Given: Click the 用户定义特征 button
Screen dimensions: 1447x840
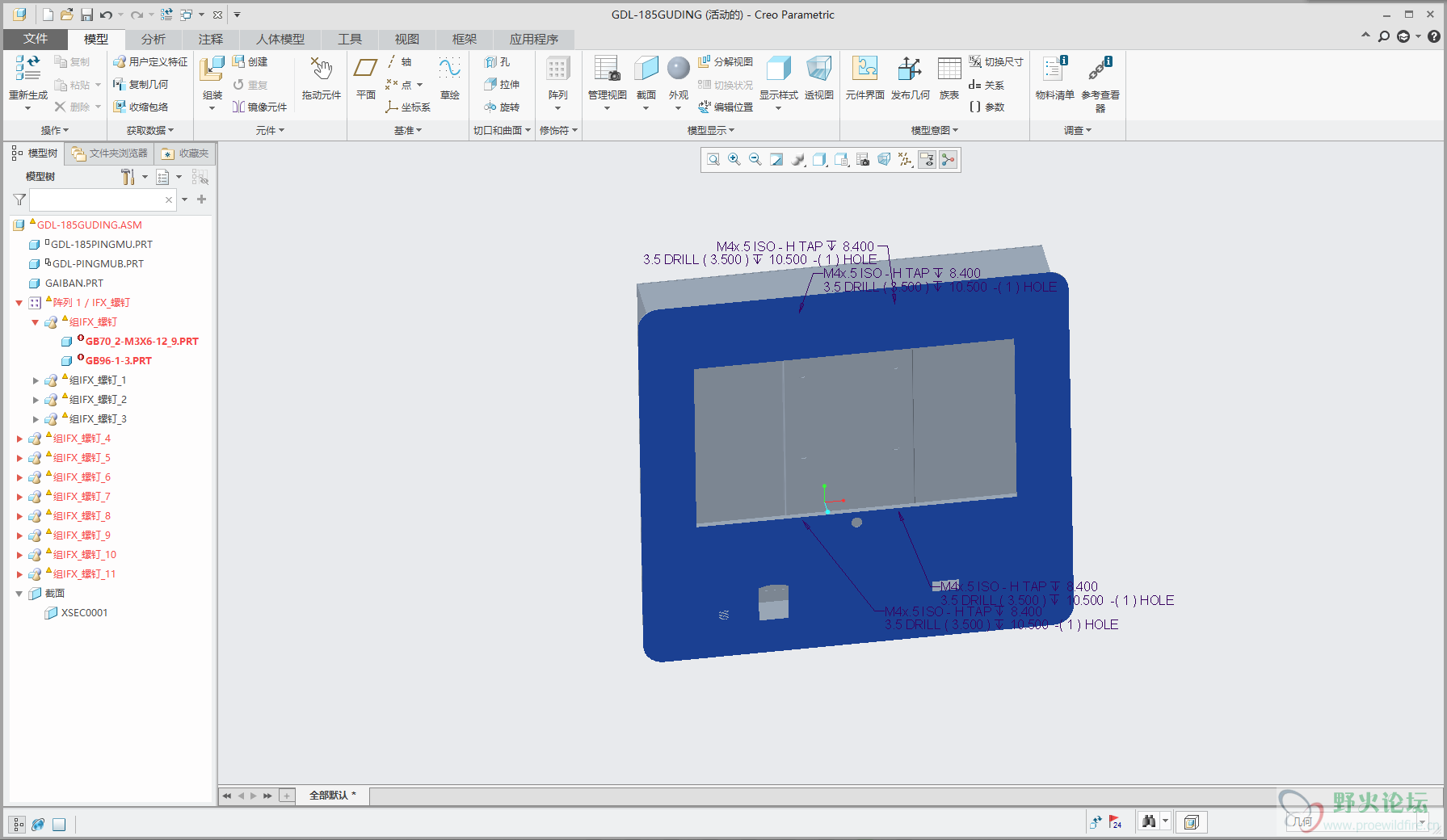Looking at the screenshot, I should (150, 62).
